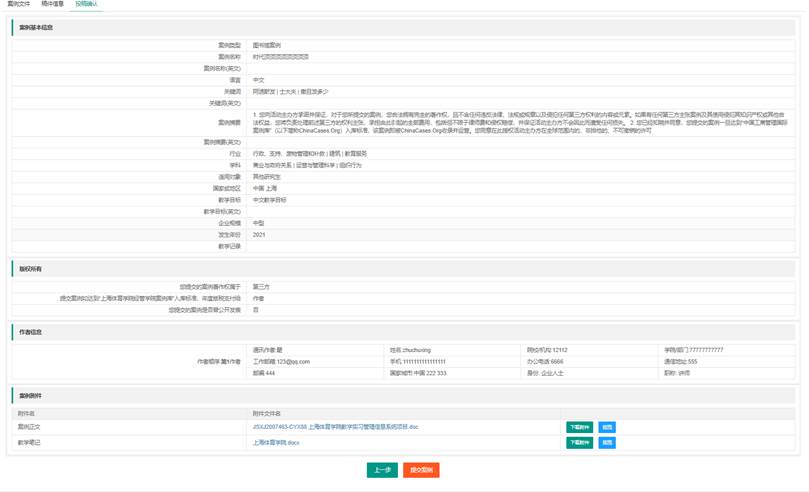Click the 版权所有 section header
This screenshot has width=809, height=492.
coord(28,269)
